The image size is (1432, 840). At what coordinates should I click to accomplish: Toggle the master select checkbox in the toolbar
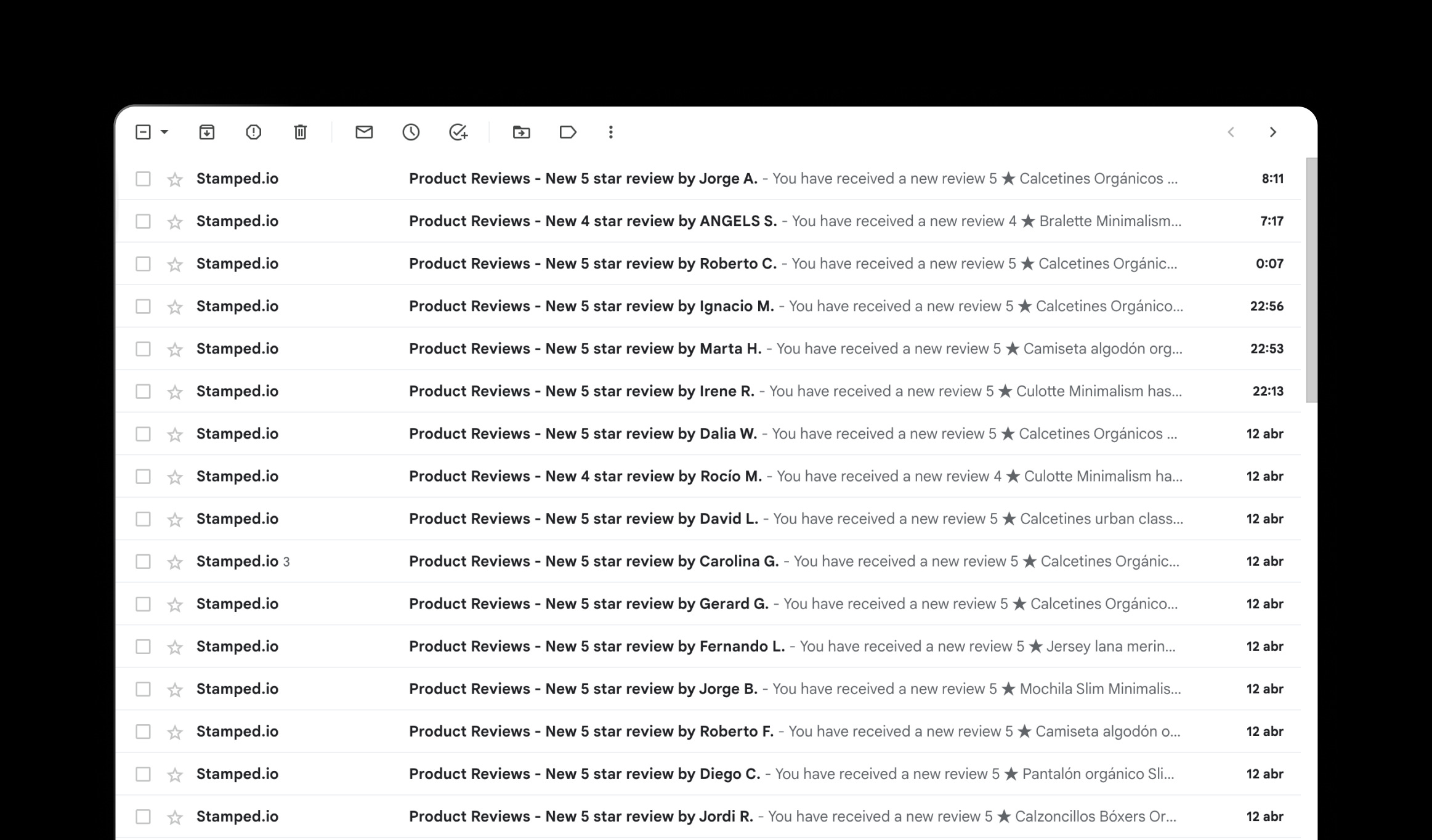pyautogui.click(x=143, y=132)
